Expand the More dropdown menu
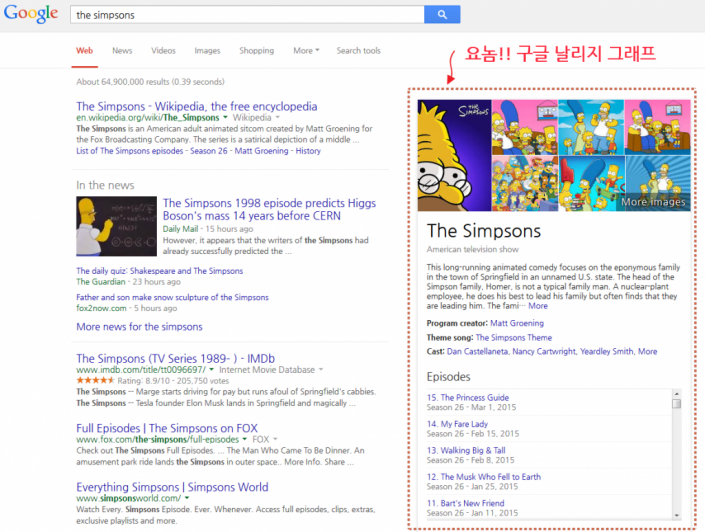The height and width of the screenshot is (532, 705). coord(306,50)
